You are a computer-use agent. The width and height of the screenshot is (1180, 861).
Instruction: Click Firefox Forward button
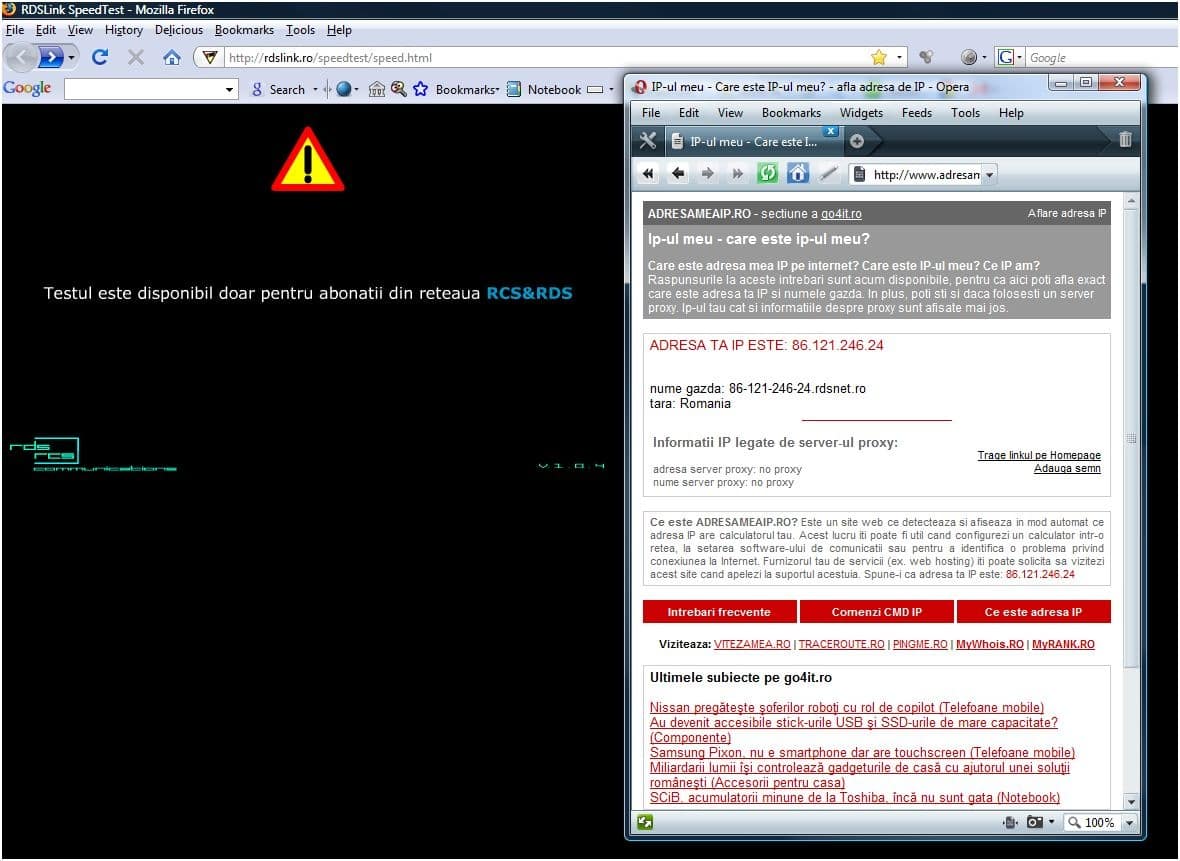tap(50, 56)
